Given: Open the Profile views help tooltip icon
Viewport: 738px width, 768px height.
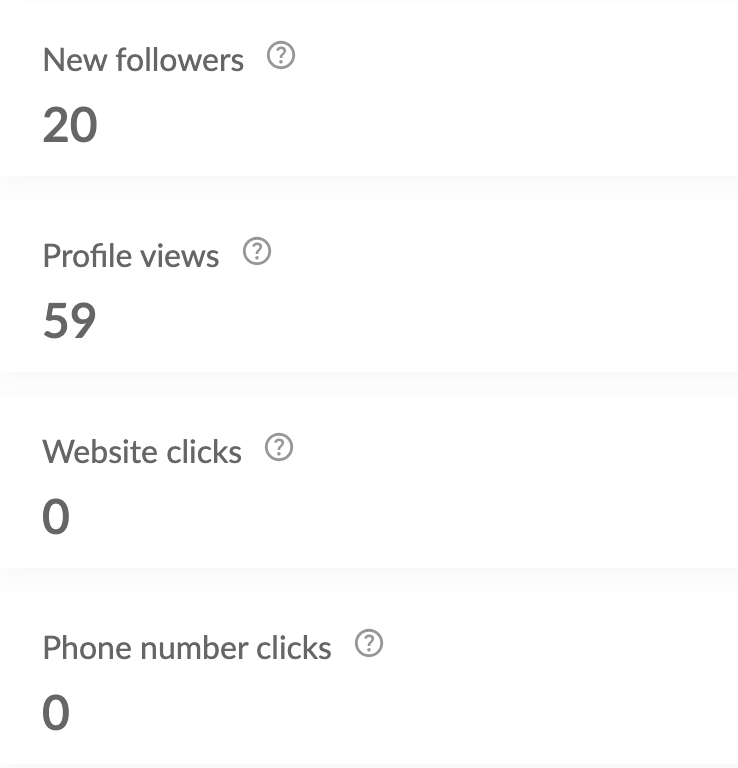Looking at the screenshot, I should click(x=257, y=252).
